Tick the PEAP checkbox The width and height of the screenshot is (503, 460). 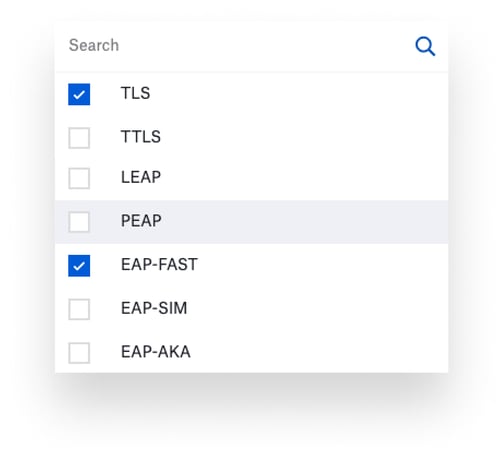click(x=79, y=222)
